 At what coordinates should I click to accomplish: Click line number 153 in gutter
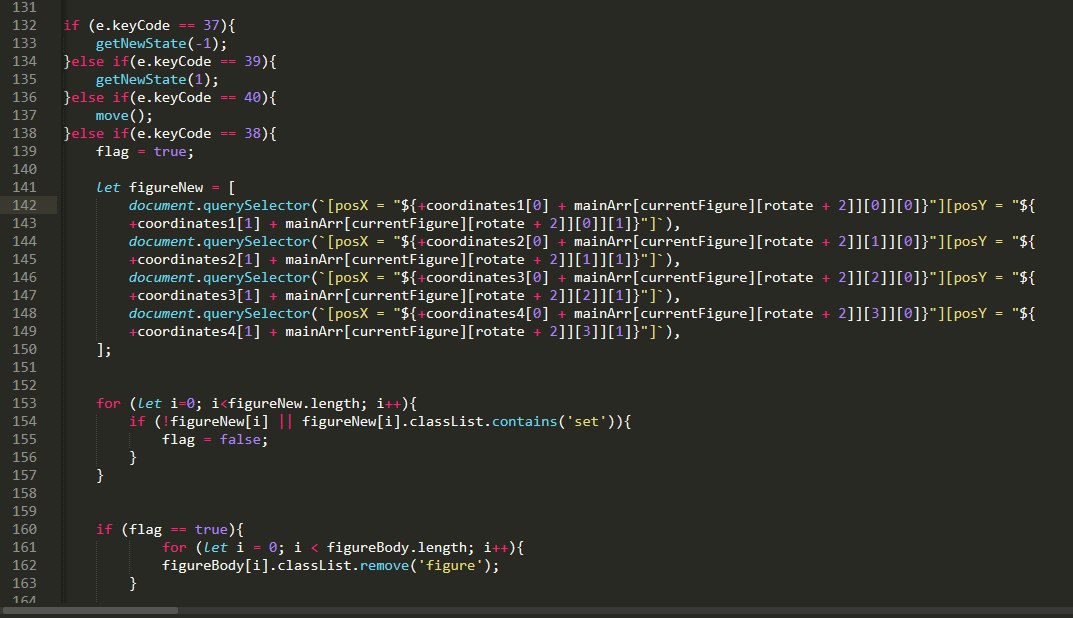[x=24, y=403]
